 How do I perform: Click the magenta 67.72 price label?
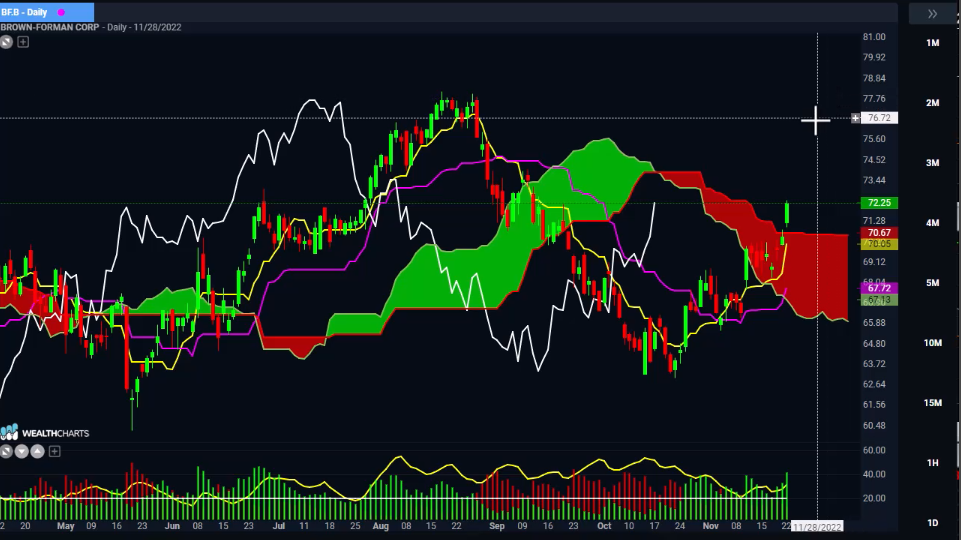[879, 288]
